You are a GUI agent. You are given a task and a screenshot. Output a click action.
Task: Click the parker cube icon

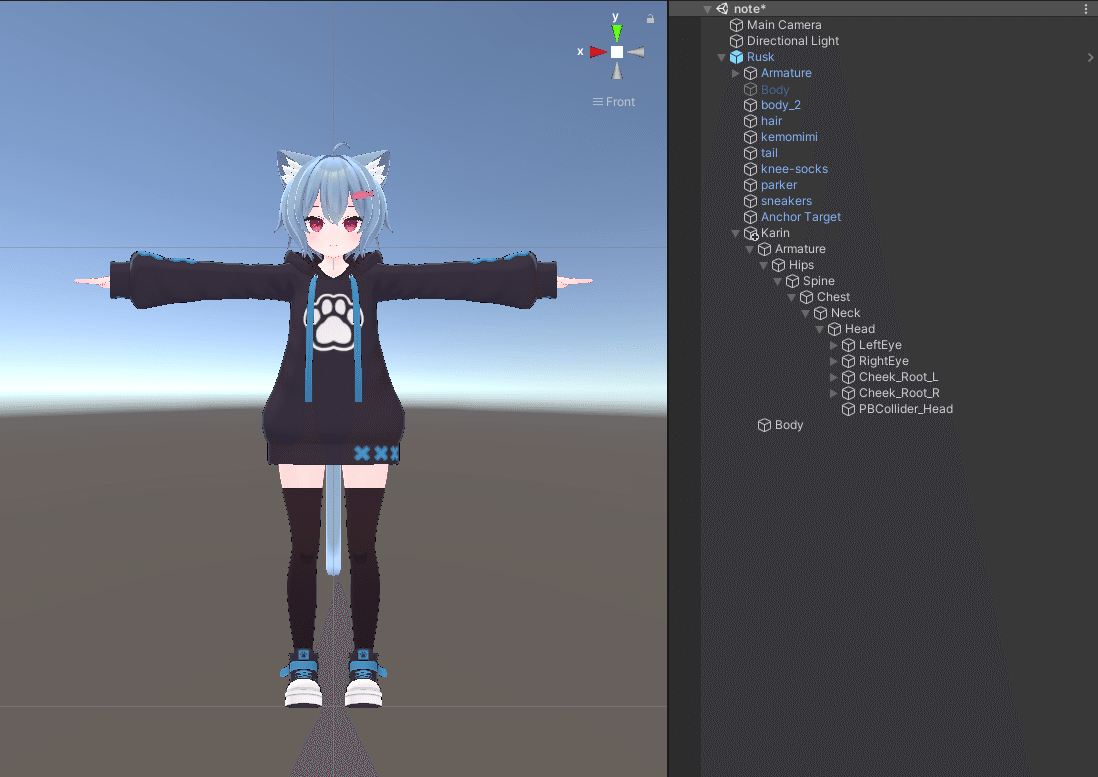[x=751, y=186]
